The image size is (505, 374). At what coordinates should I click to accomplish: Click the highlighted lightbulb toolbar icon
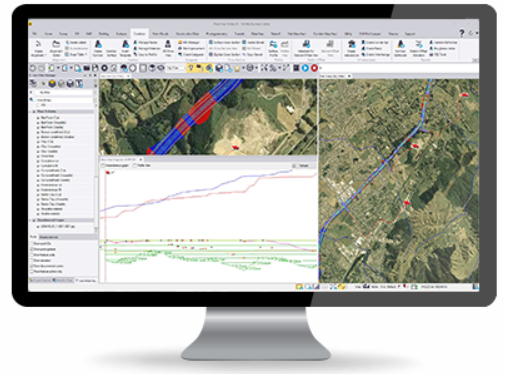[190, 68]
